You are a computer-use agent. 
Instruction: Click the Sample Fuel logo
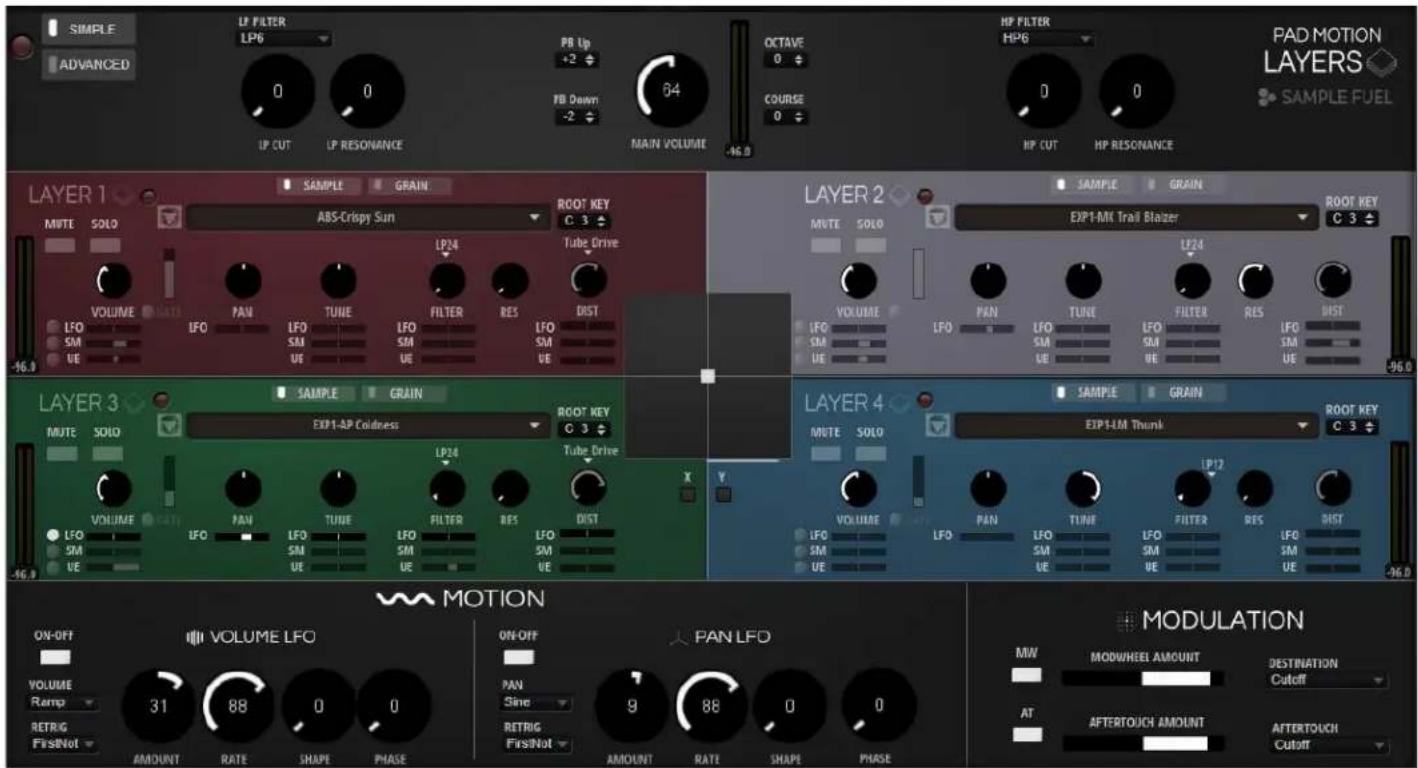click(x=1324, y=97)
